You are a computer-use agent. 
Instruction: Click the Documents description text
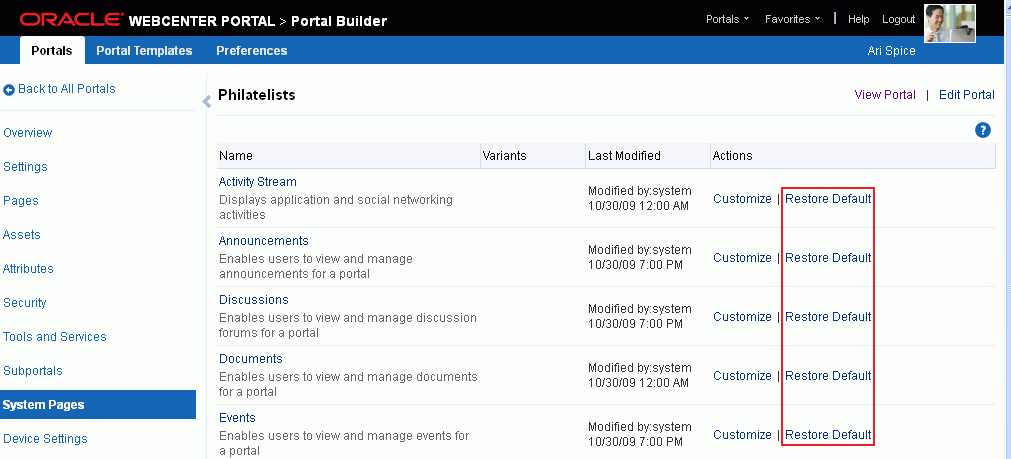348,384
